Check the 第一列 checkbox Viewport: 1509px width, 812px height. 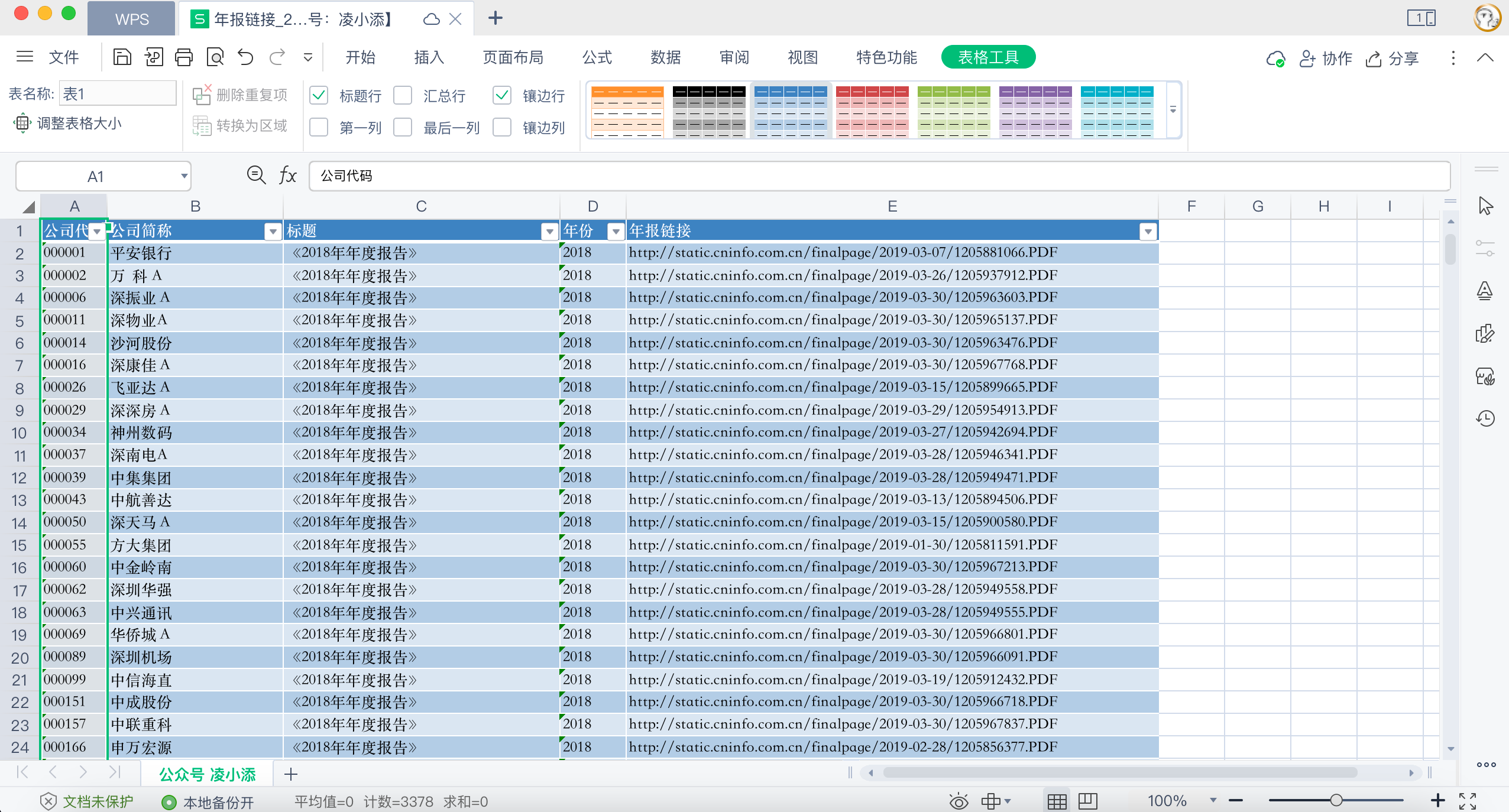[x=319, y=127]
